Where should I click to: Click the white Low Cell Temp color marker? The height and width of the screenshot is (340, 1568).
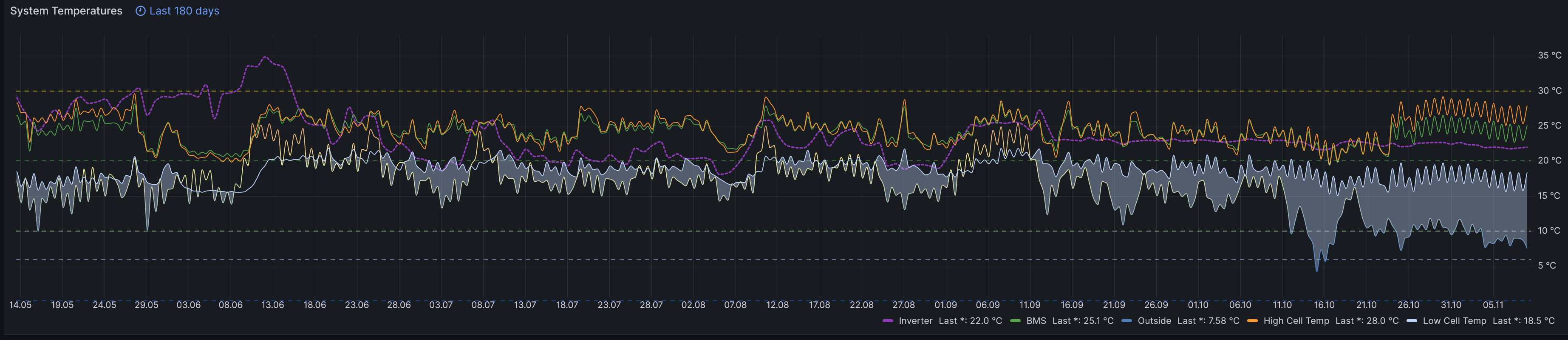tap(1412, 321)
